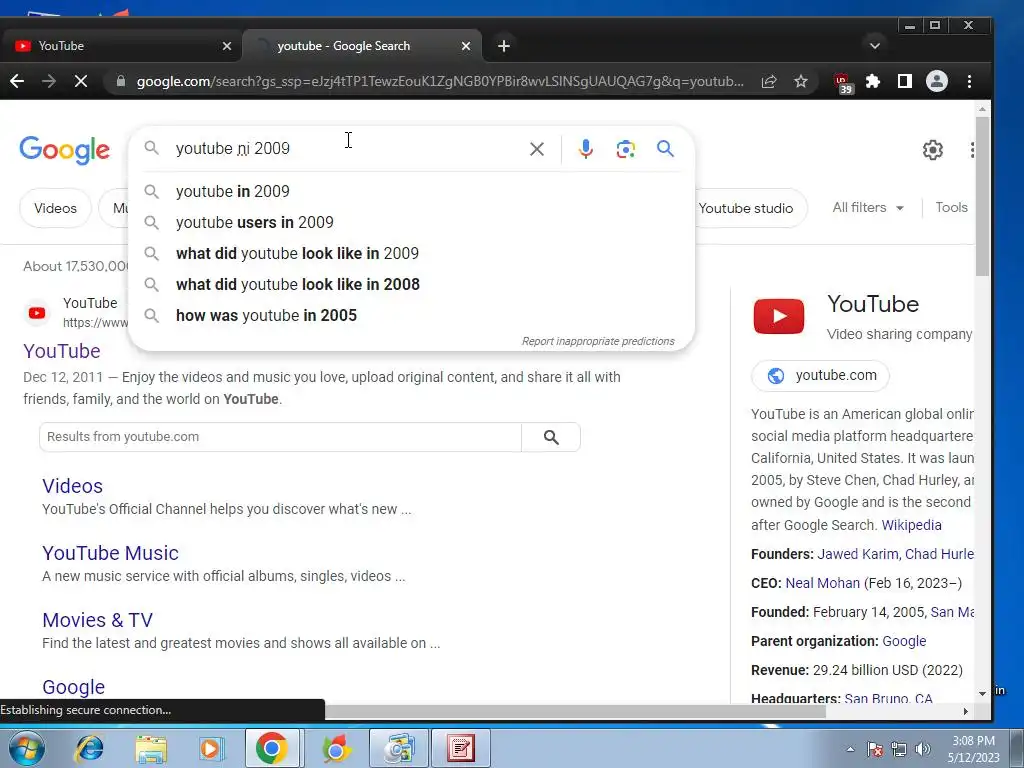Choose suggestion 'youtube in 2009'
This screenshot has height=768, width=1024.
point(411,191)
